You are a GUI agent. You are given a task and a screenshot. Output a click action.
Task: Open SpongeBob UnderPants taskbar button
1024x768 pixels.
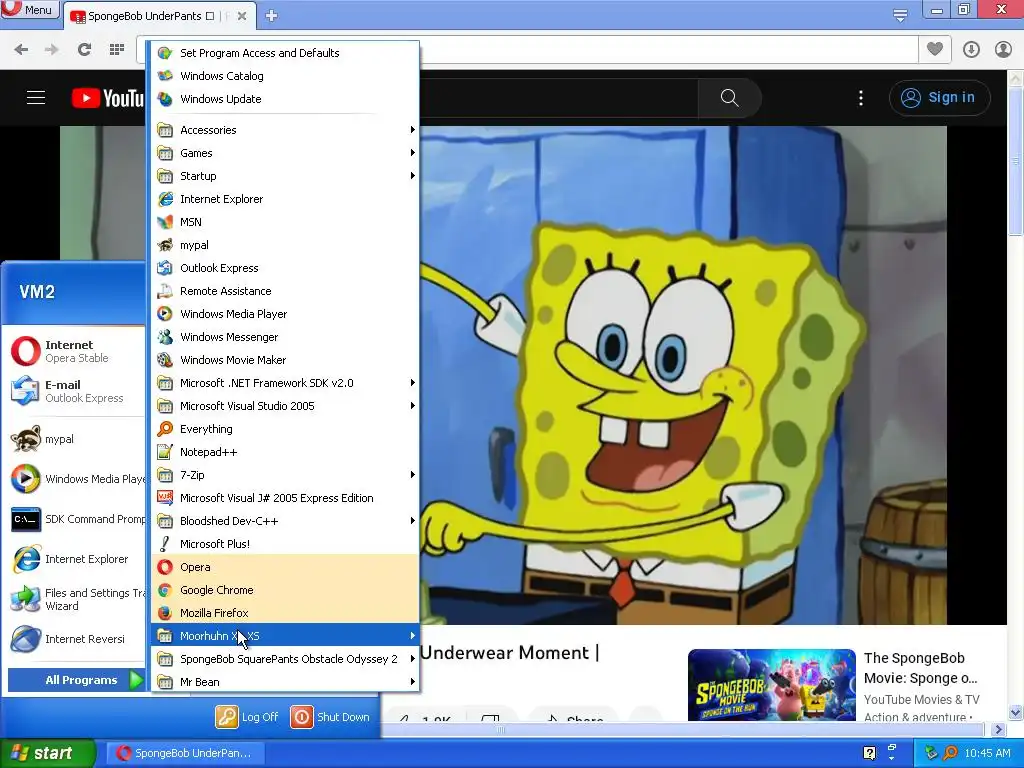184,753
